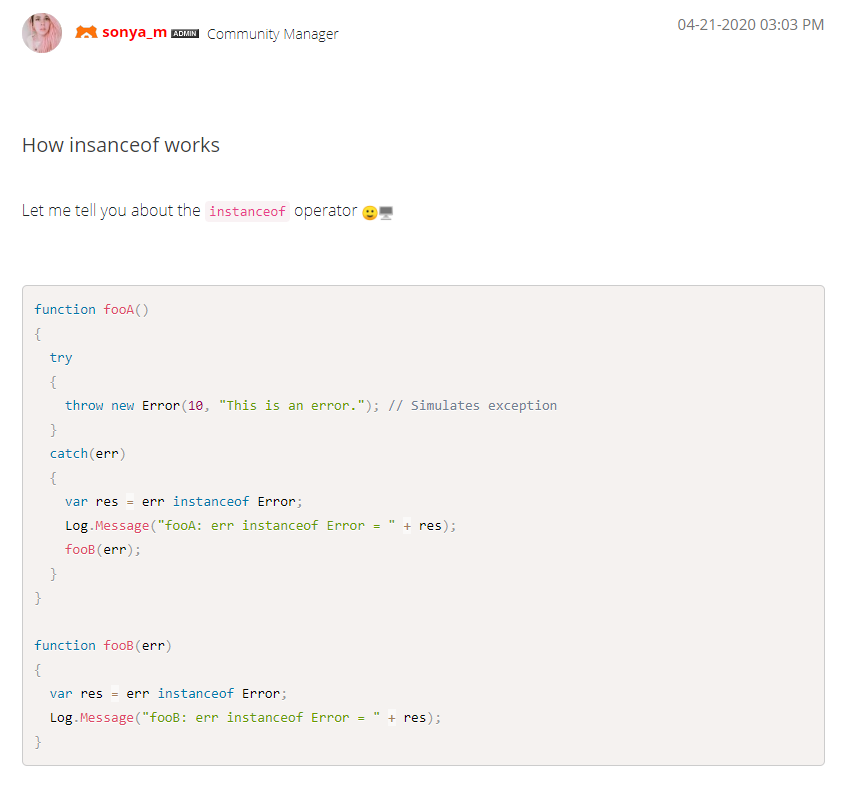Screen dimensions: 845x785
Task: Click sonya_m's profile avatar picture
Action: pyautogui.click(x=42, y=34)
